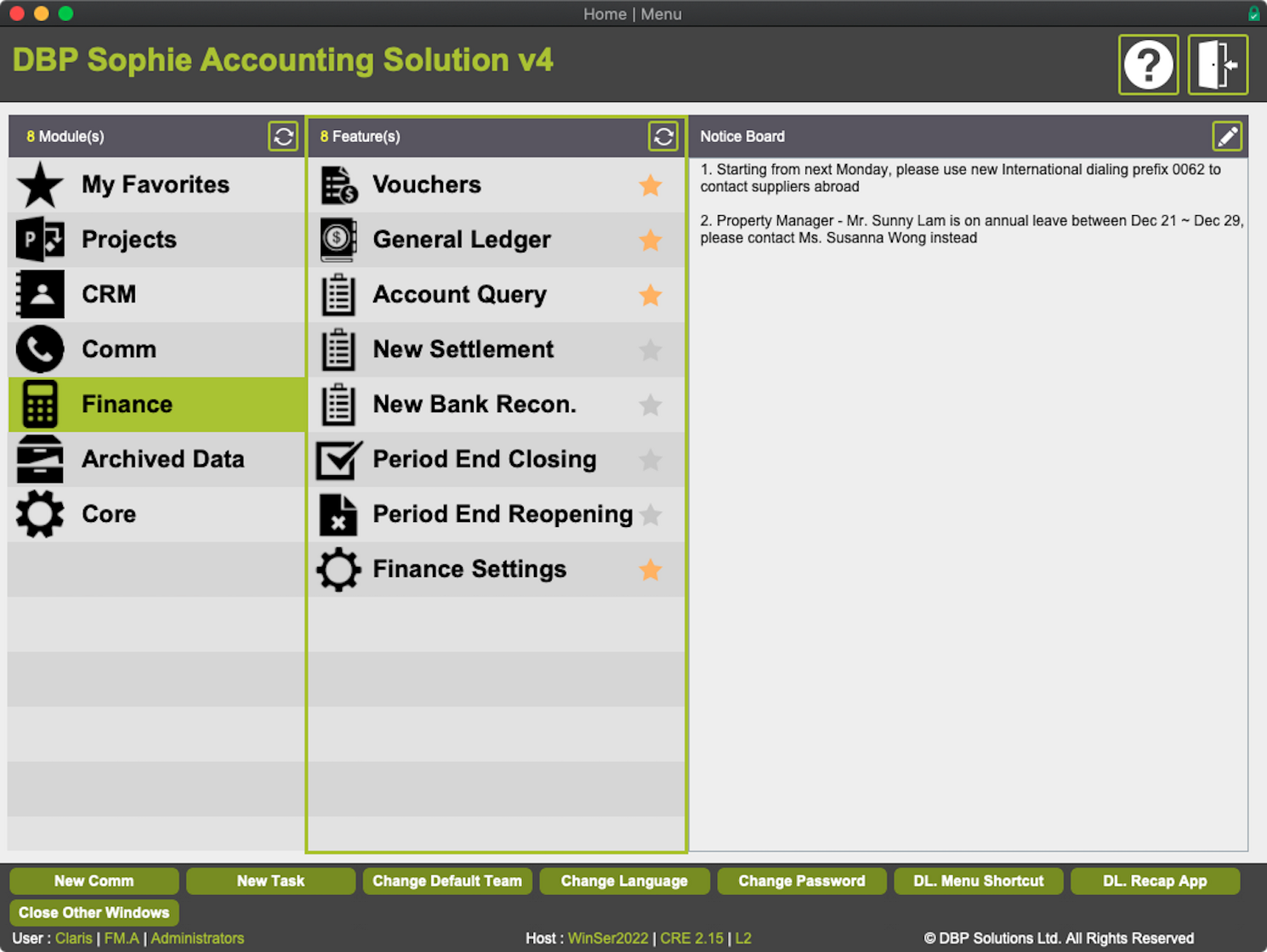The image size is (1267, 952).
Task: Click DL. Recap App button
Action: (1155, 881)
